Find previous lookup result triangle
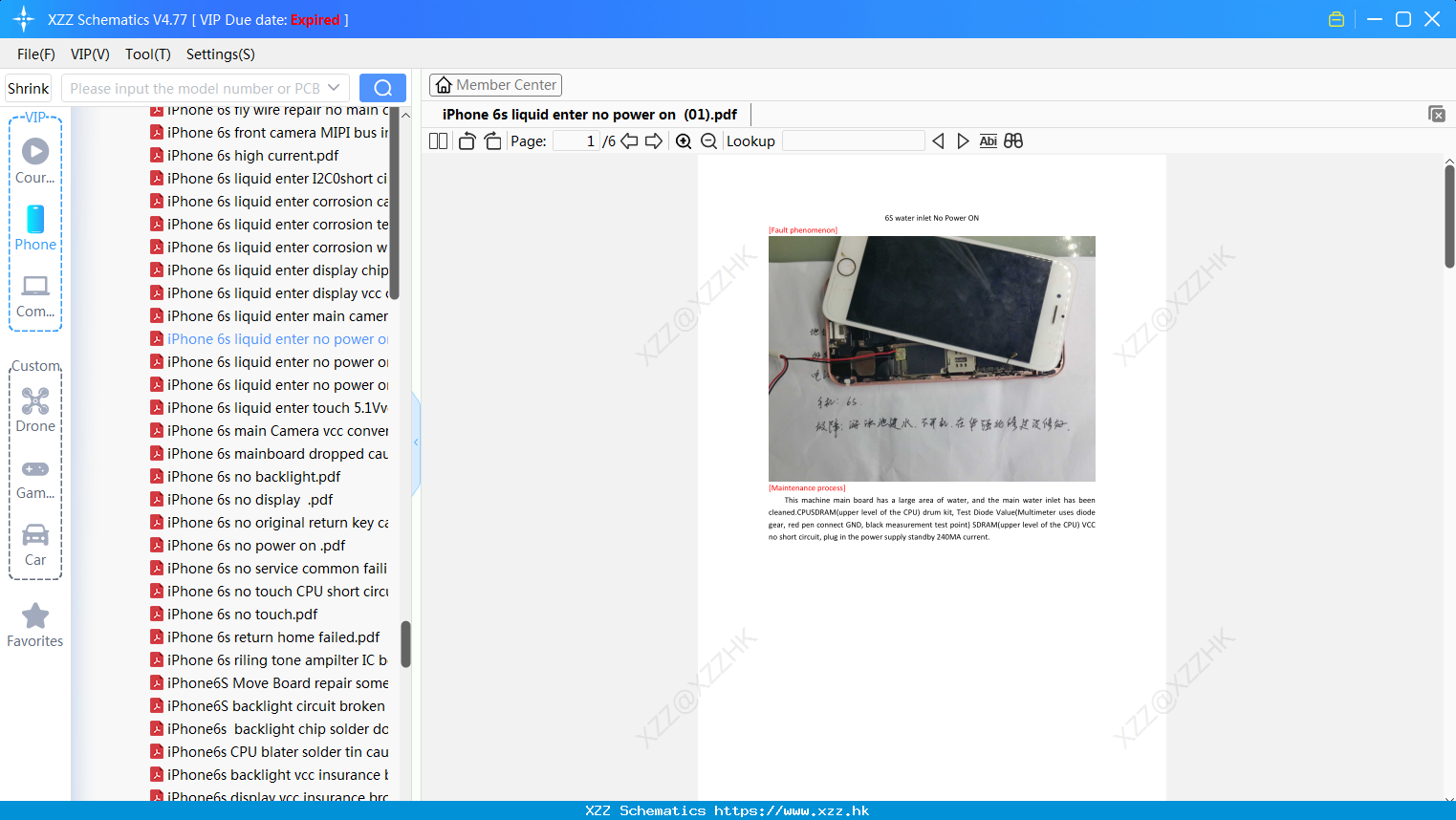The width and height of the screenshot is (1456, 820). pyautogui.click(x=938, y=141)
